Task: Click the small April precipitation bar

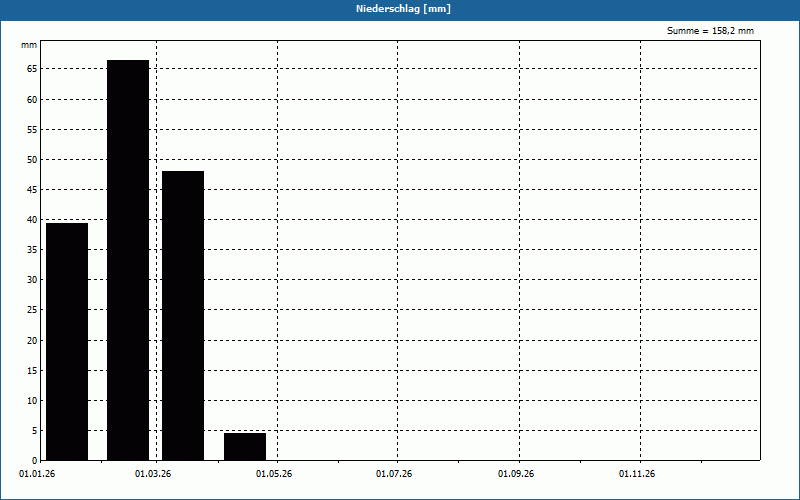Action: (x=245, y=446)
